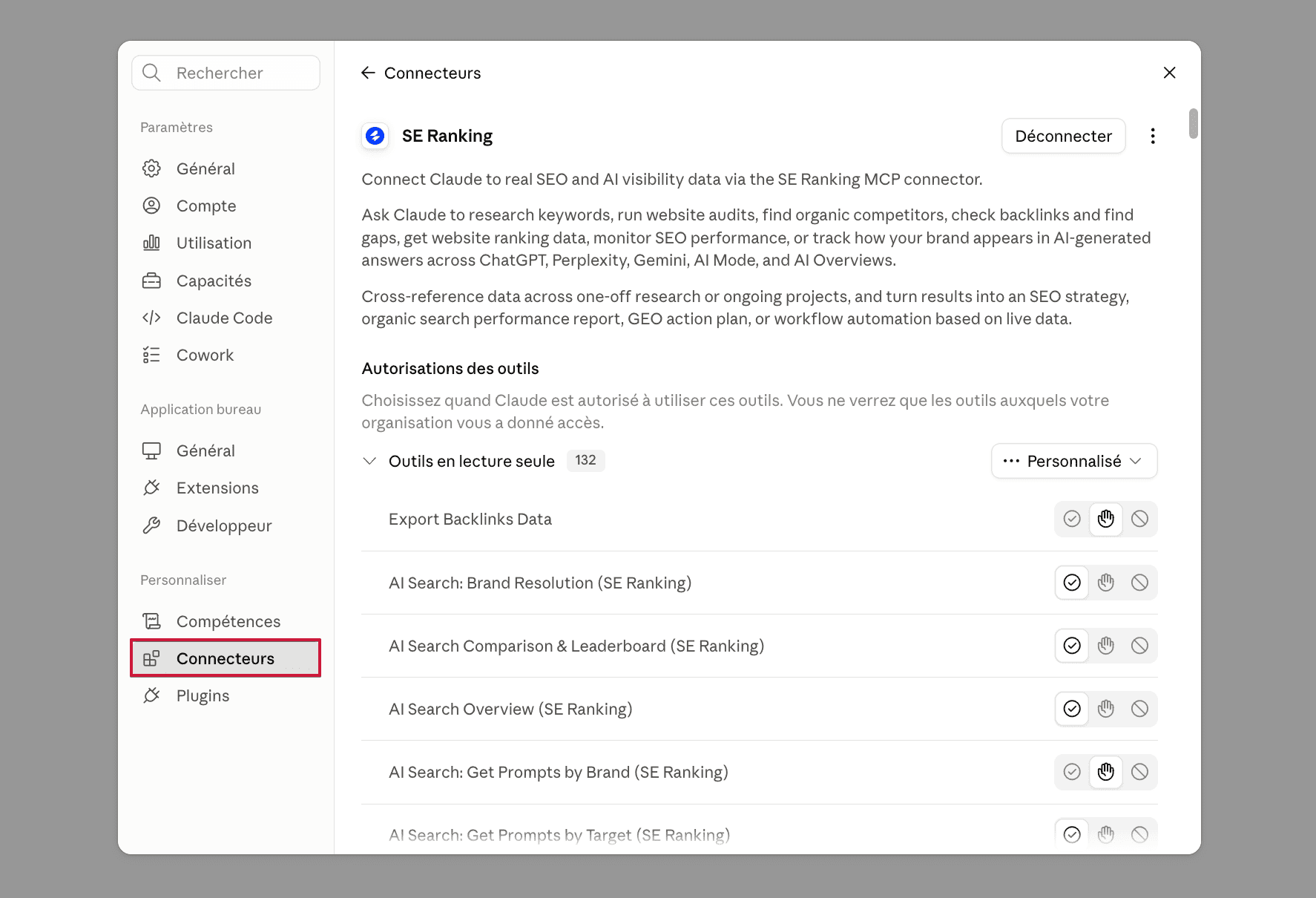Click the Capacités briefcase icon

[x=151, y=281]
